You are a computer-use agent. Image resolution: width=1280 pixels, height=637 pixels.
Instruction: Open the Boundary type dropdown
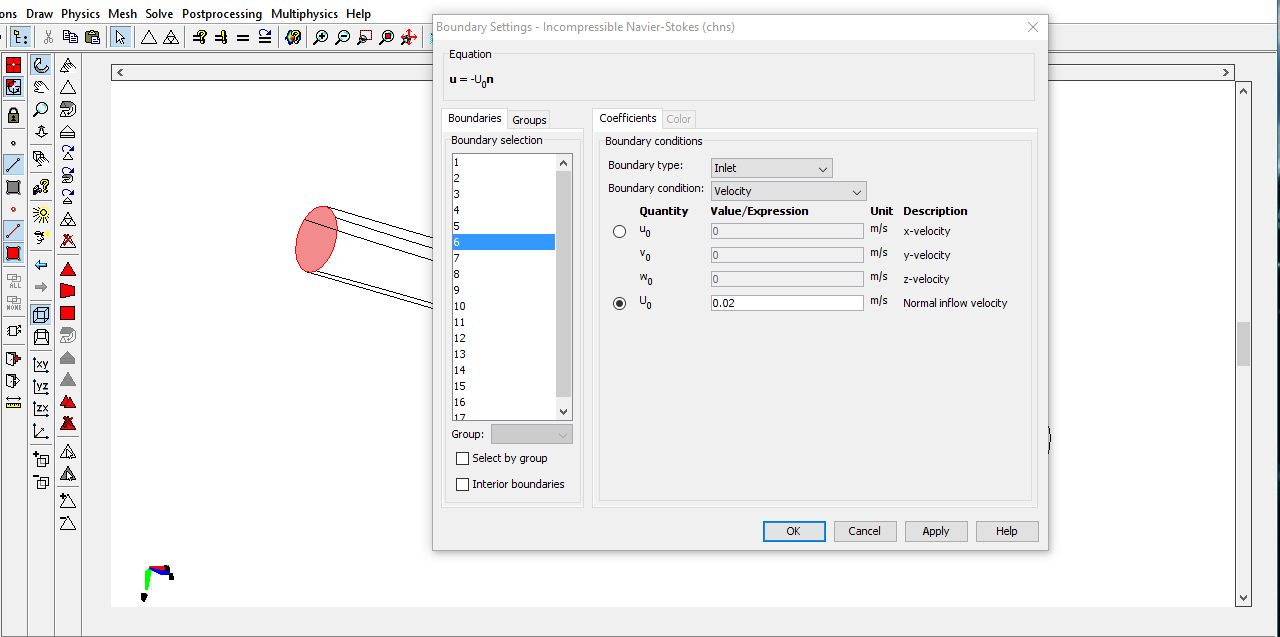[771, 168]
